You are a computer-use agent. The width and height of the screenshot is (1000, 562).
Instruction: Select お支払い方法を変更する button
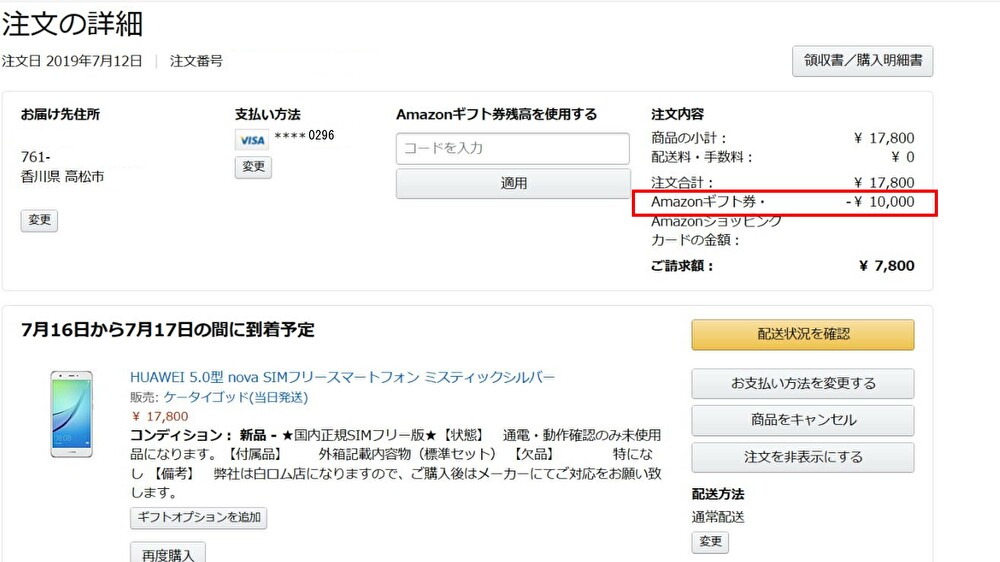click(802, 383)
